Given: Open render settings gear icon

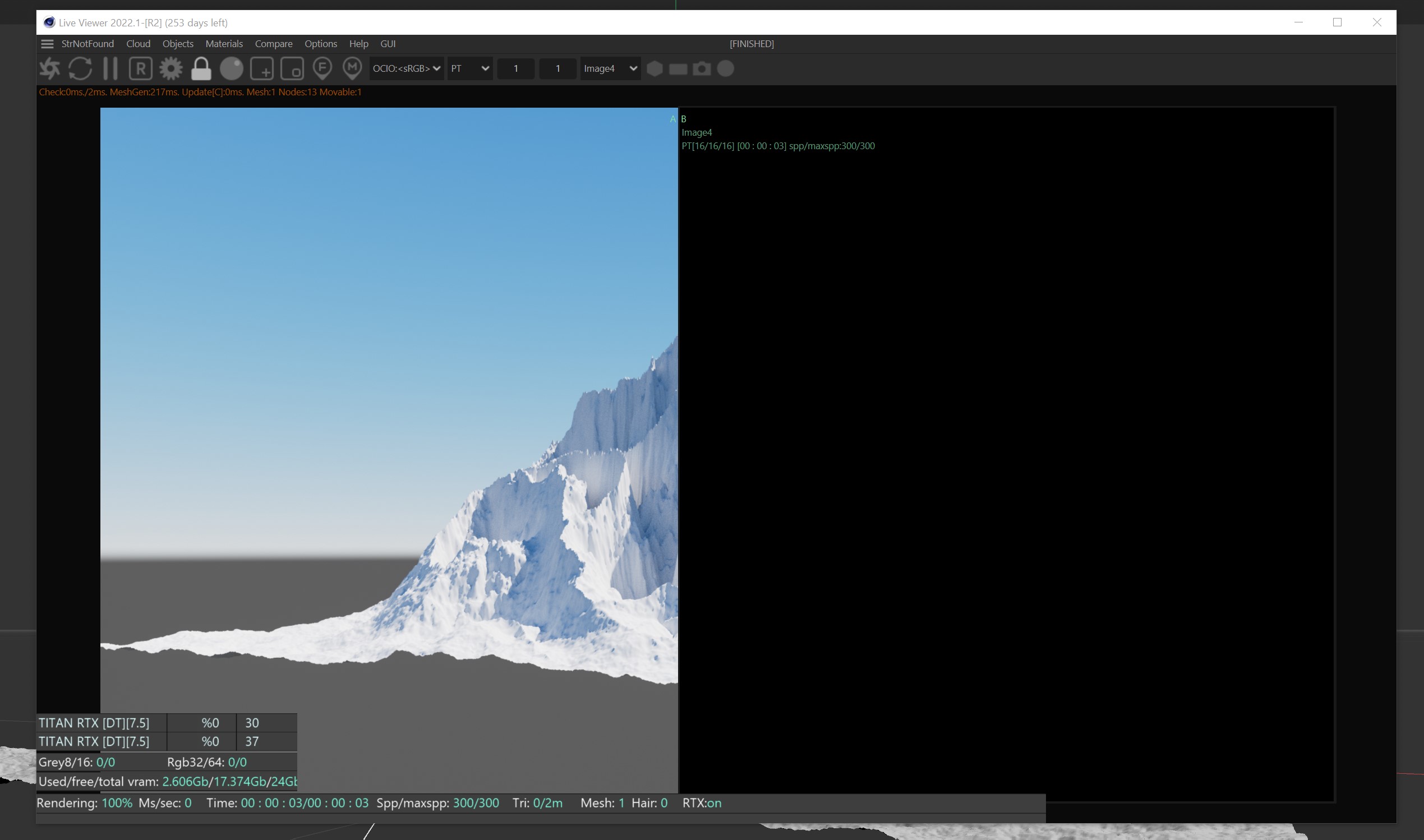Looking at the screenshot, I should click(x=170, y=68).
